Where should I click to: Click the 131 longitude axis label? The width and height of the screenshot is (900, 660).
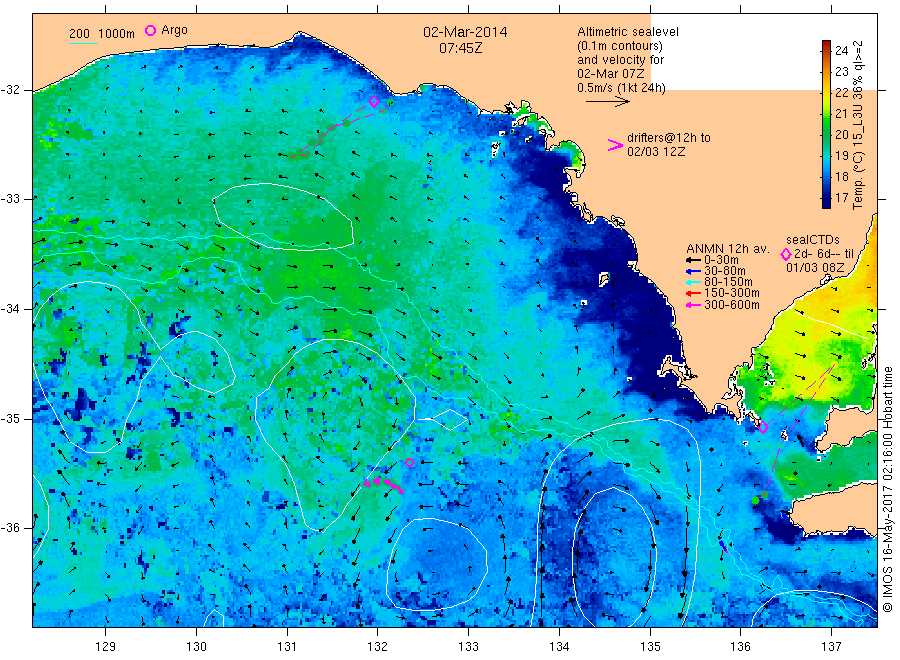287,647
